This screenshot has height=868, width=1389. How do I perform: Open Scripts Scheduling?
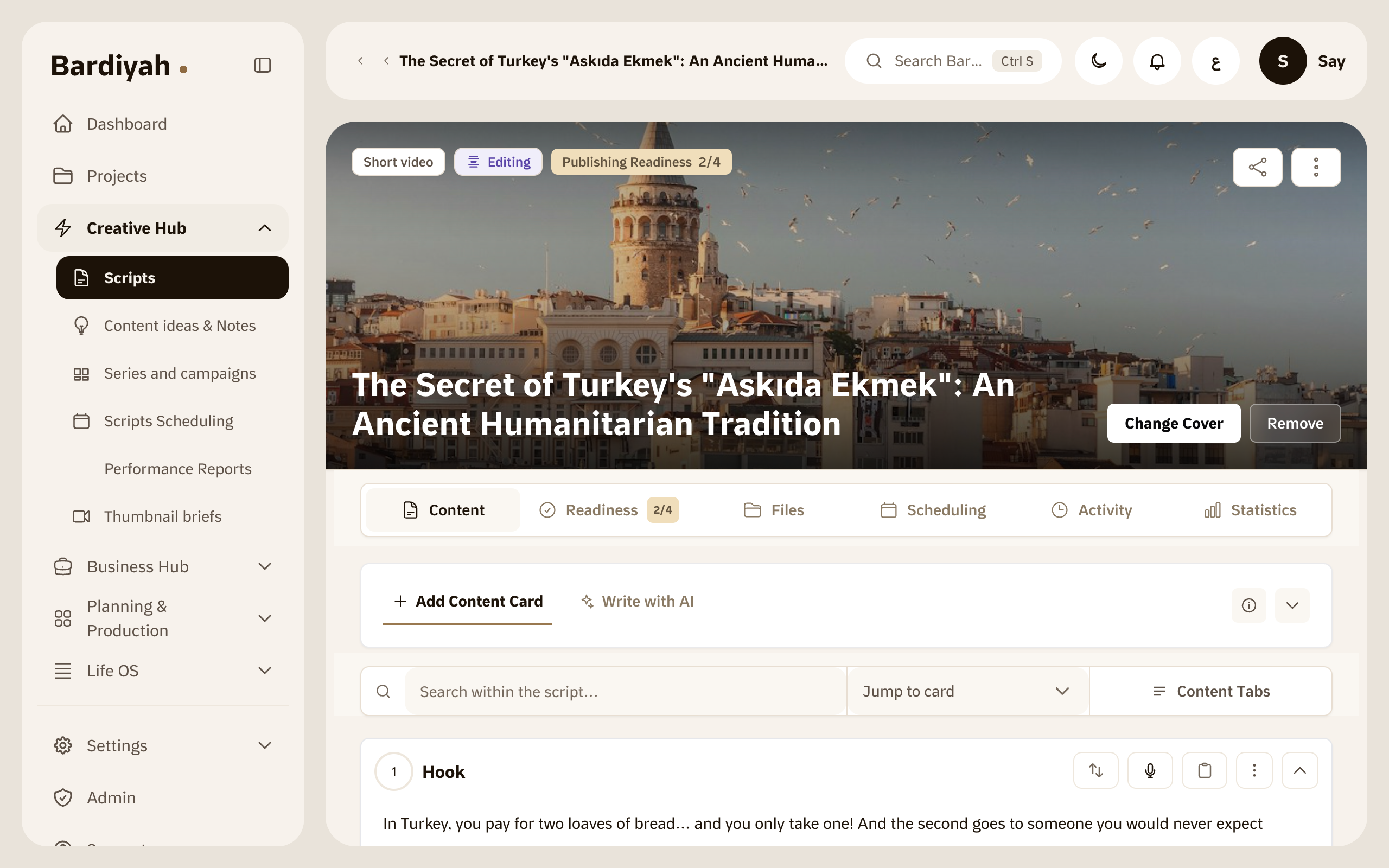click(x=172, y=421)
